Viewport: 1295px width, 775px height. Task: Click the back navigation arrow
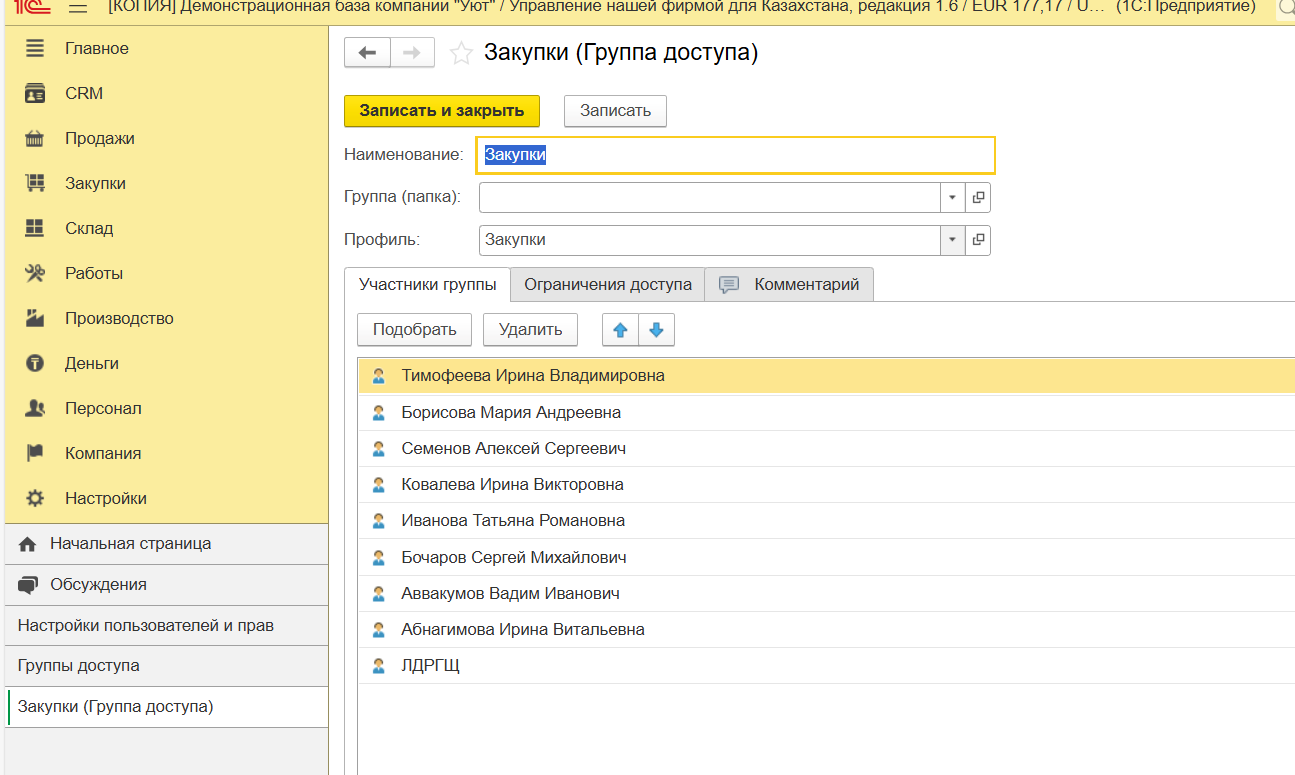click(367, 53)
